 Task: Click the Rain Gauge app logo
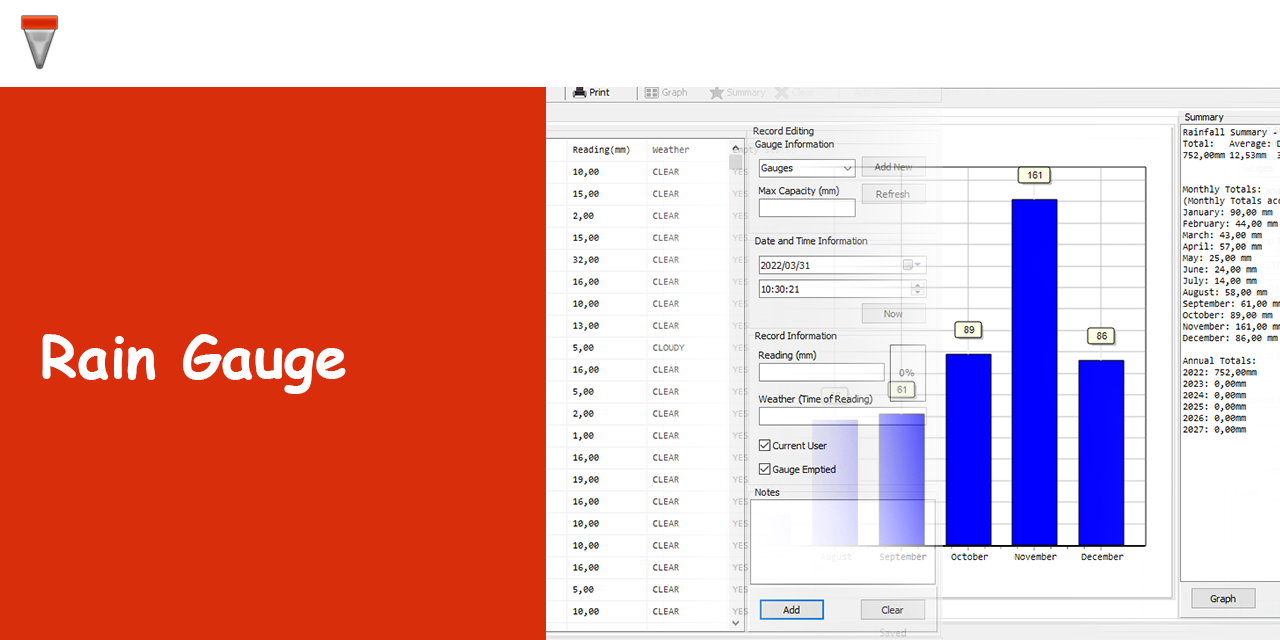39,41
